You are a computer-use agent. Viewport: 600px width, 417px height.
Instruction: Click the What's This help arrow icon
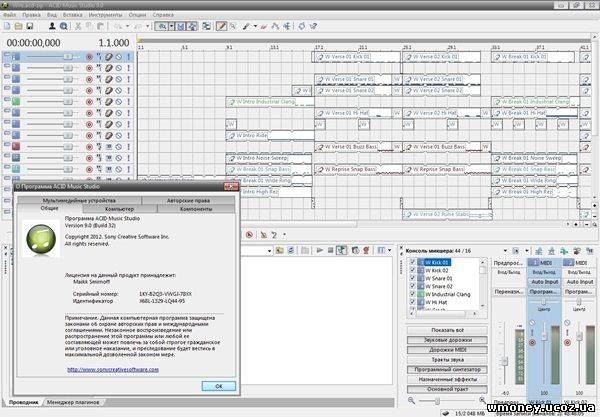(313, 26)
